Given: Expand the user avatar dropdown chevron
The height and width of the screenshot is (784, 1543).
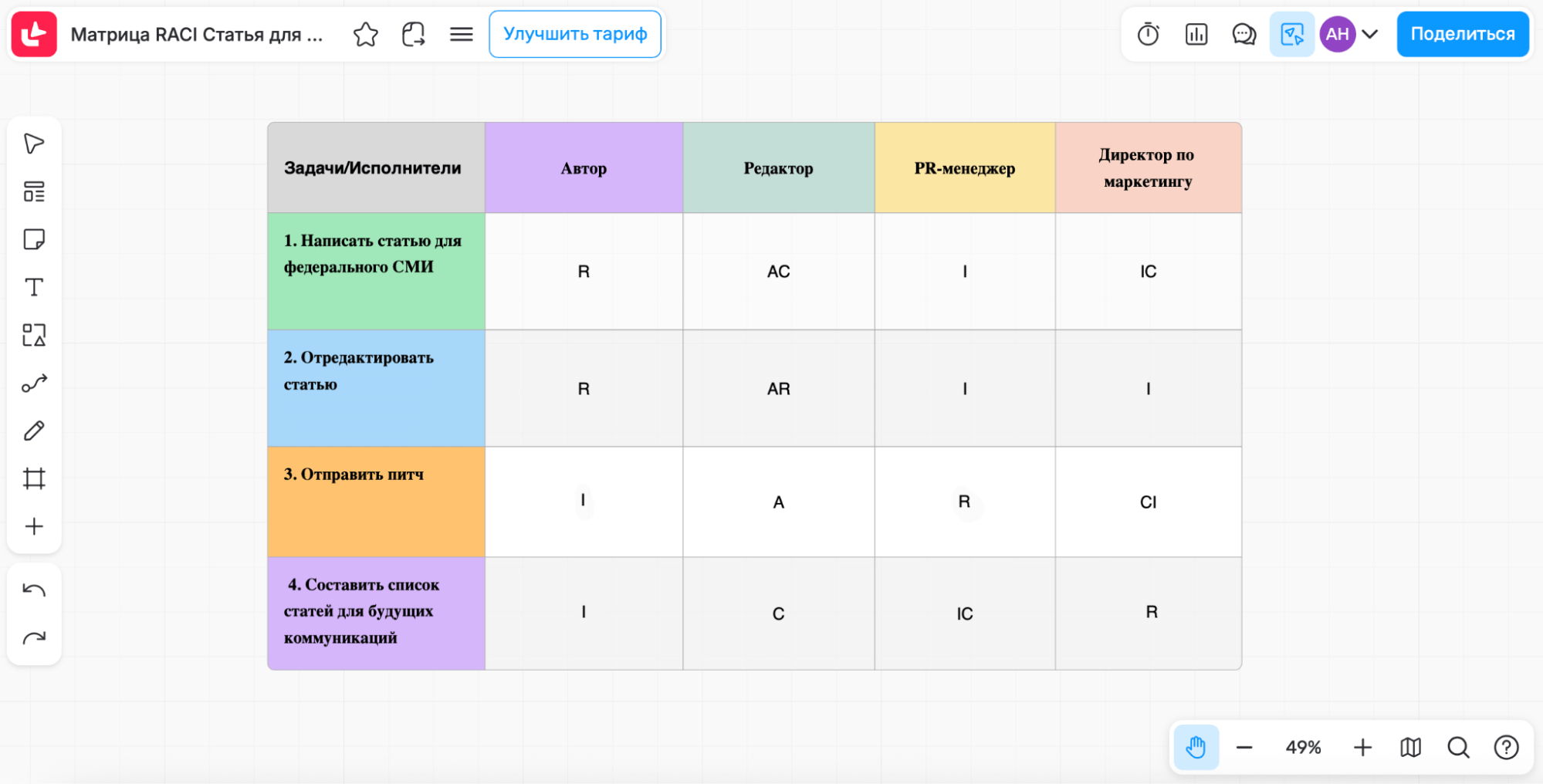Looking at the screenshot, I should point(1370,34).
